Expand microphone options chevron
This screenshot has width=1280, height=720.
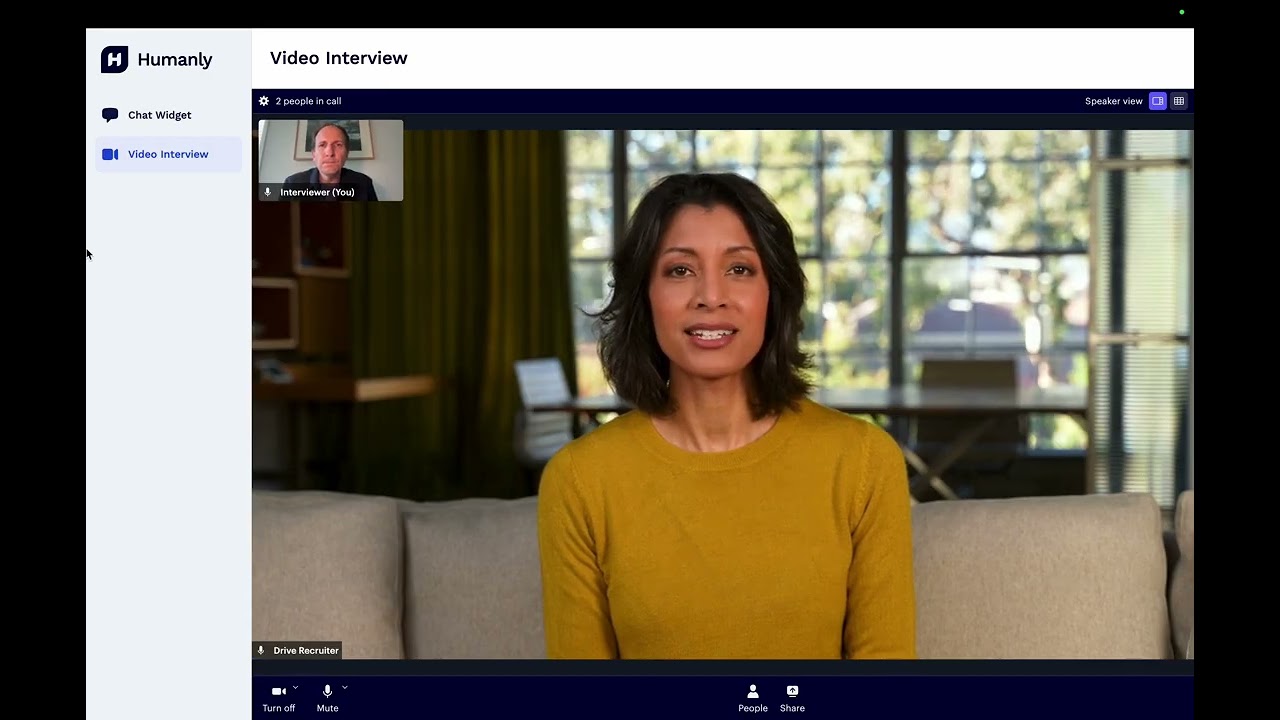[345, 687]
